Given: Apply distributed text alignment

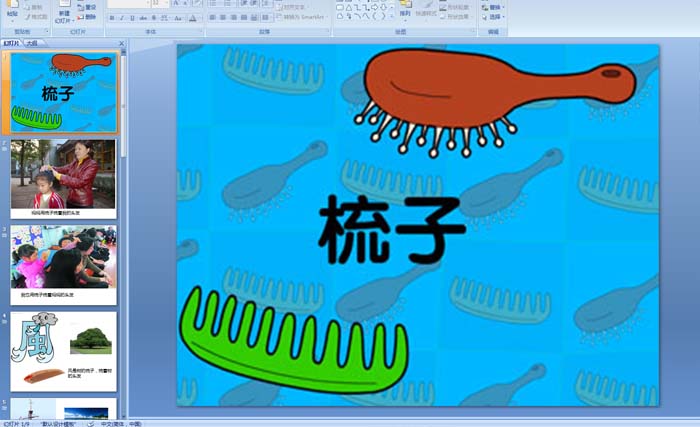Looking at the screenshot, I should click(254, 17).
